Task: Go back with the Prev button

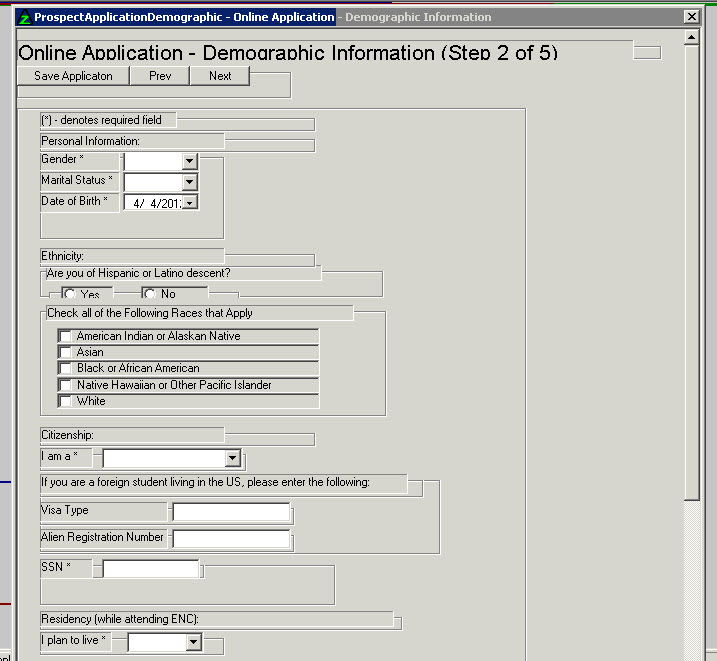Action: pyautogui.click(x=160, y=76)
